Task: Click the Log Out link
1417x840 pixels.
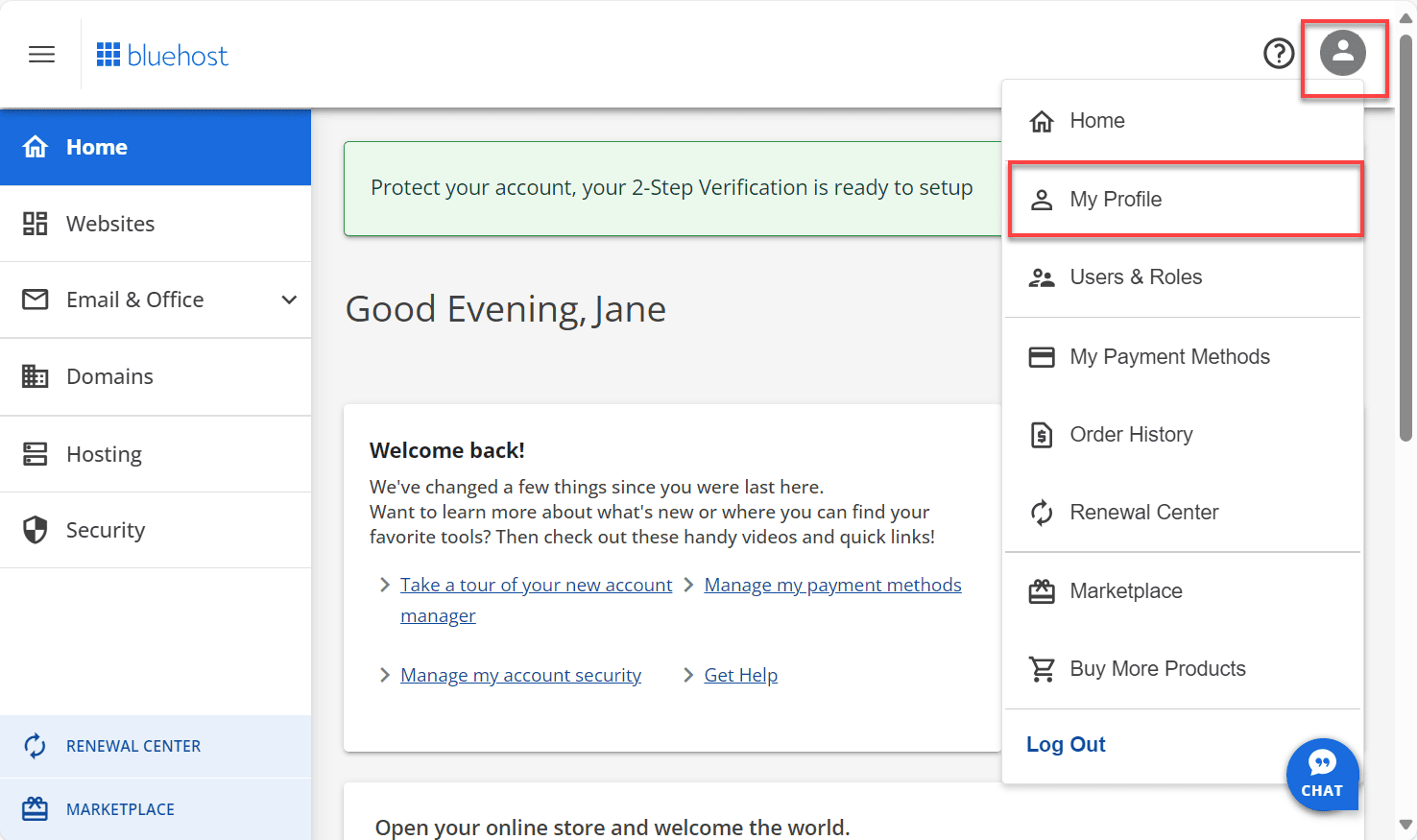Action: click(x=1066, y=744)
